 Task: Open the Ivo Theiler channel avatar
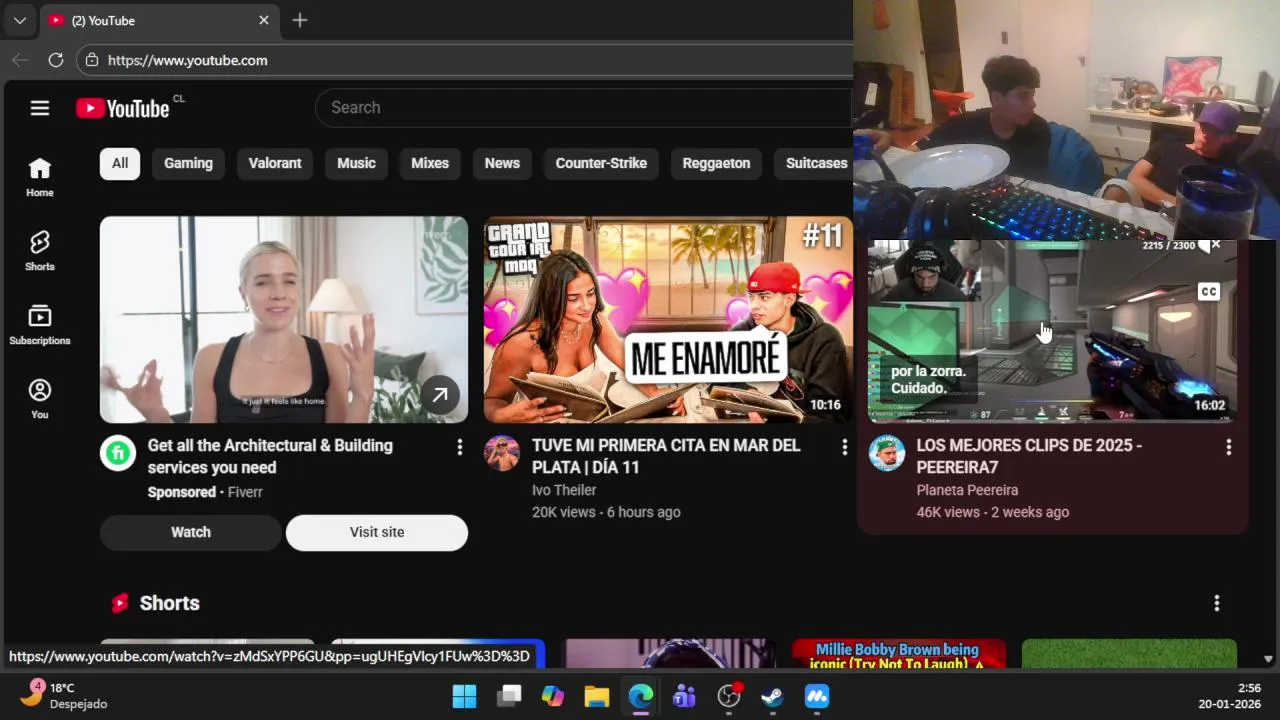point(502,453)
